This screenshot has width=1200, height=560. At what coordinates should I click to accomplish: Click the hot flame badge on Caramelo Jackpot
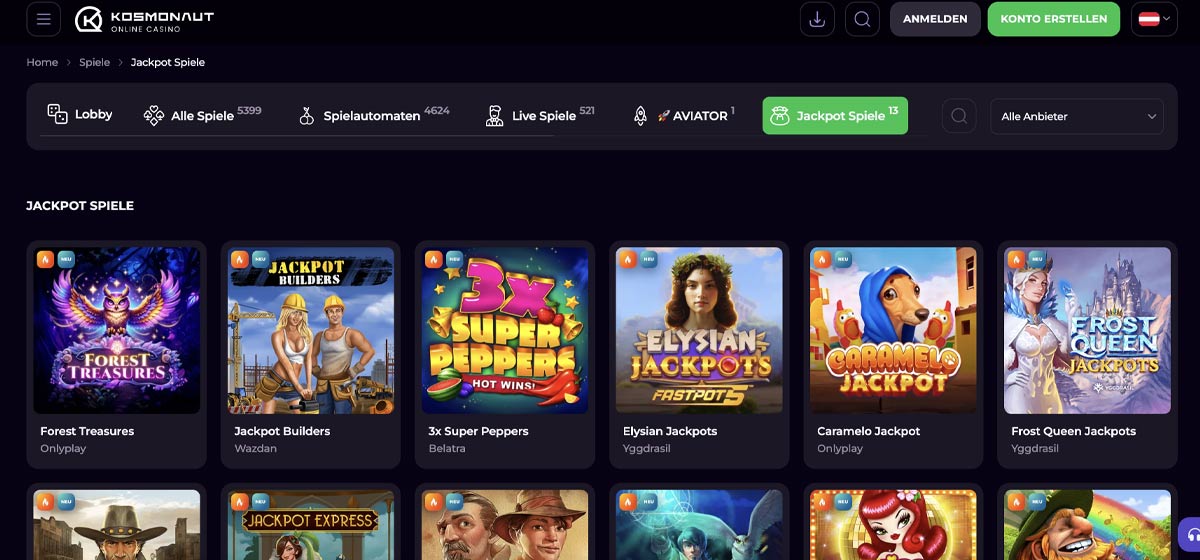coord(822,259)
